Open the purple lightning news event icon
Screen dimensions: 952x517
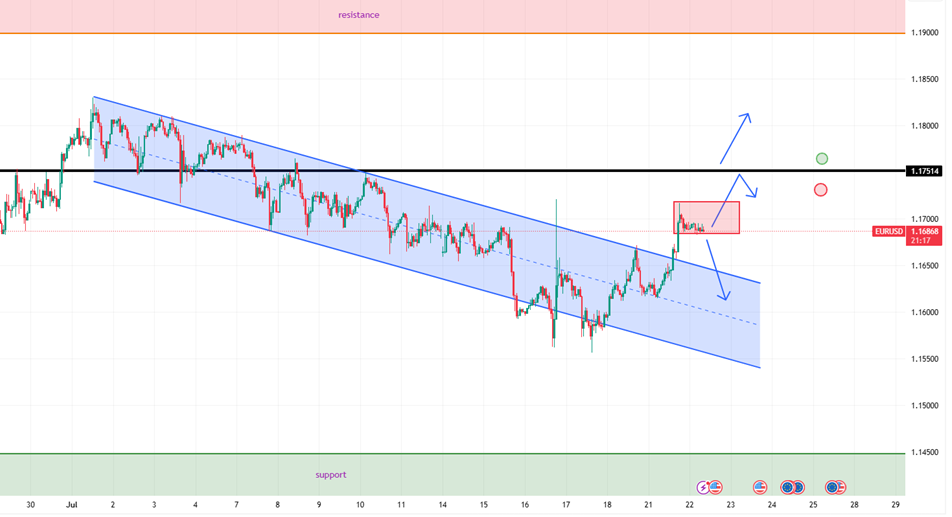703,487
